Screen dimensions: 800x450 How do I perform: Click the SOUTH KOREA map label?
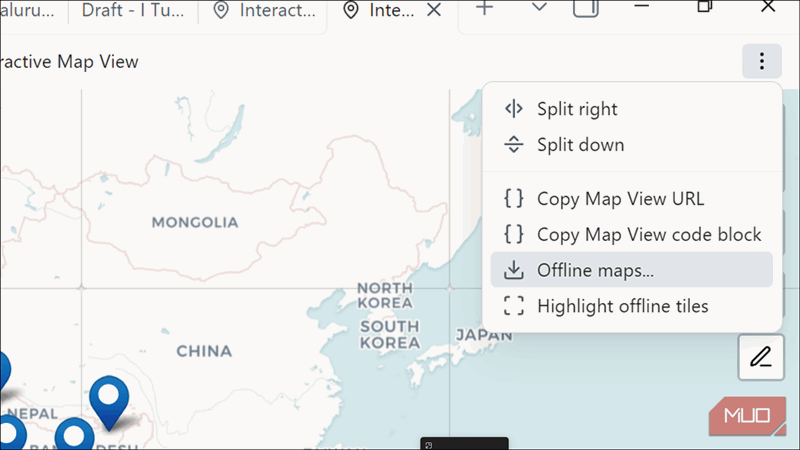[x=390, y=335]
